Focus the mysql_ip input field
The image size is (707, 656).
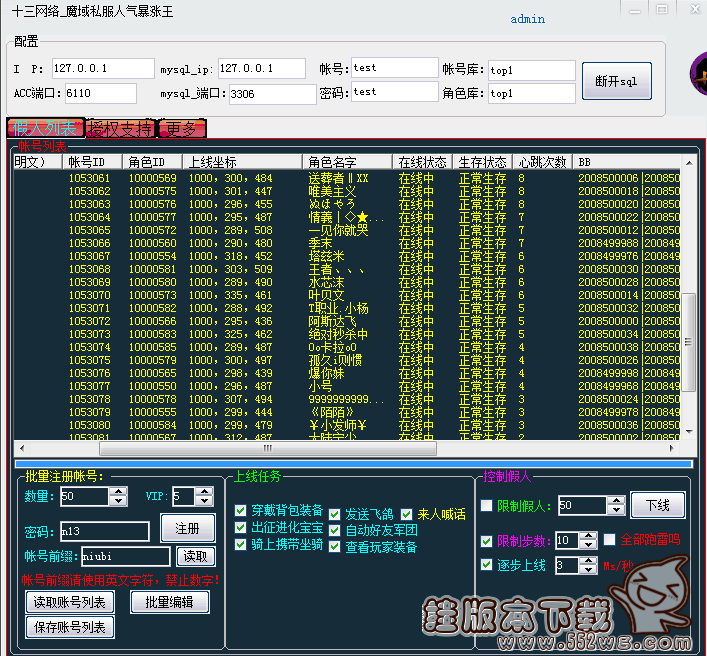pyautogui.click(x=262, y=69)
